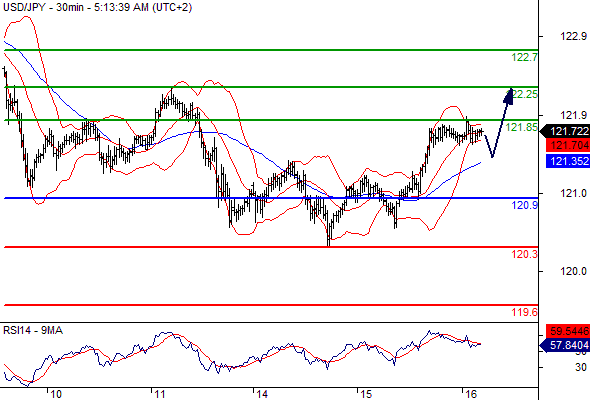The image size is (590, 400).
Task: Click the RSI14 - 9MA indicator label
Action: (33, 330)
